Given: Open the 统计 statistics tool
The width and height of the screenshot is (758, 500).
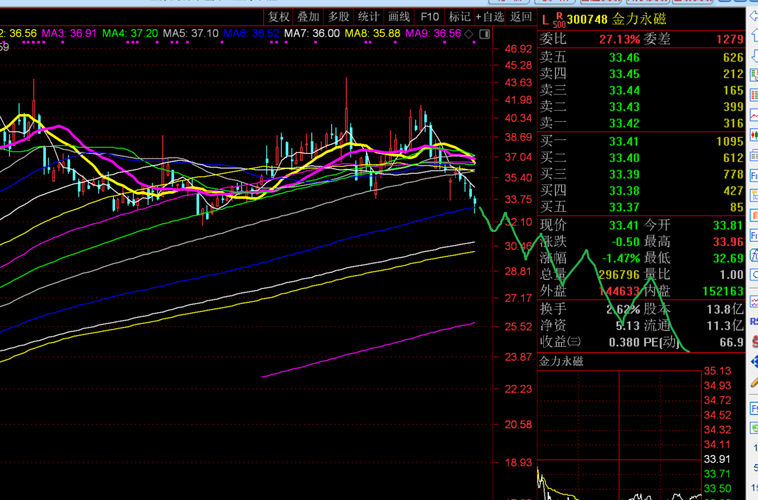Looking at the screenshot, I should tap(368, 17).
